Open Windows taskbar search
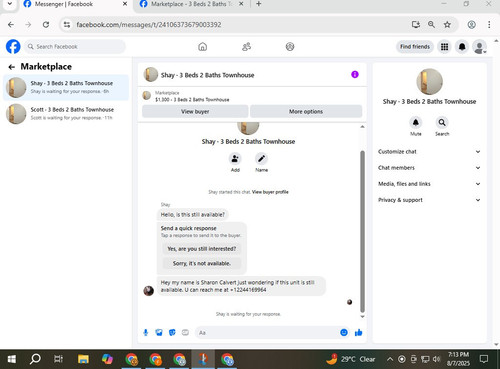 [x=35, y=359]
